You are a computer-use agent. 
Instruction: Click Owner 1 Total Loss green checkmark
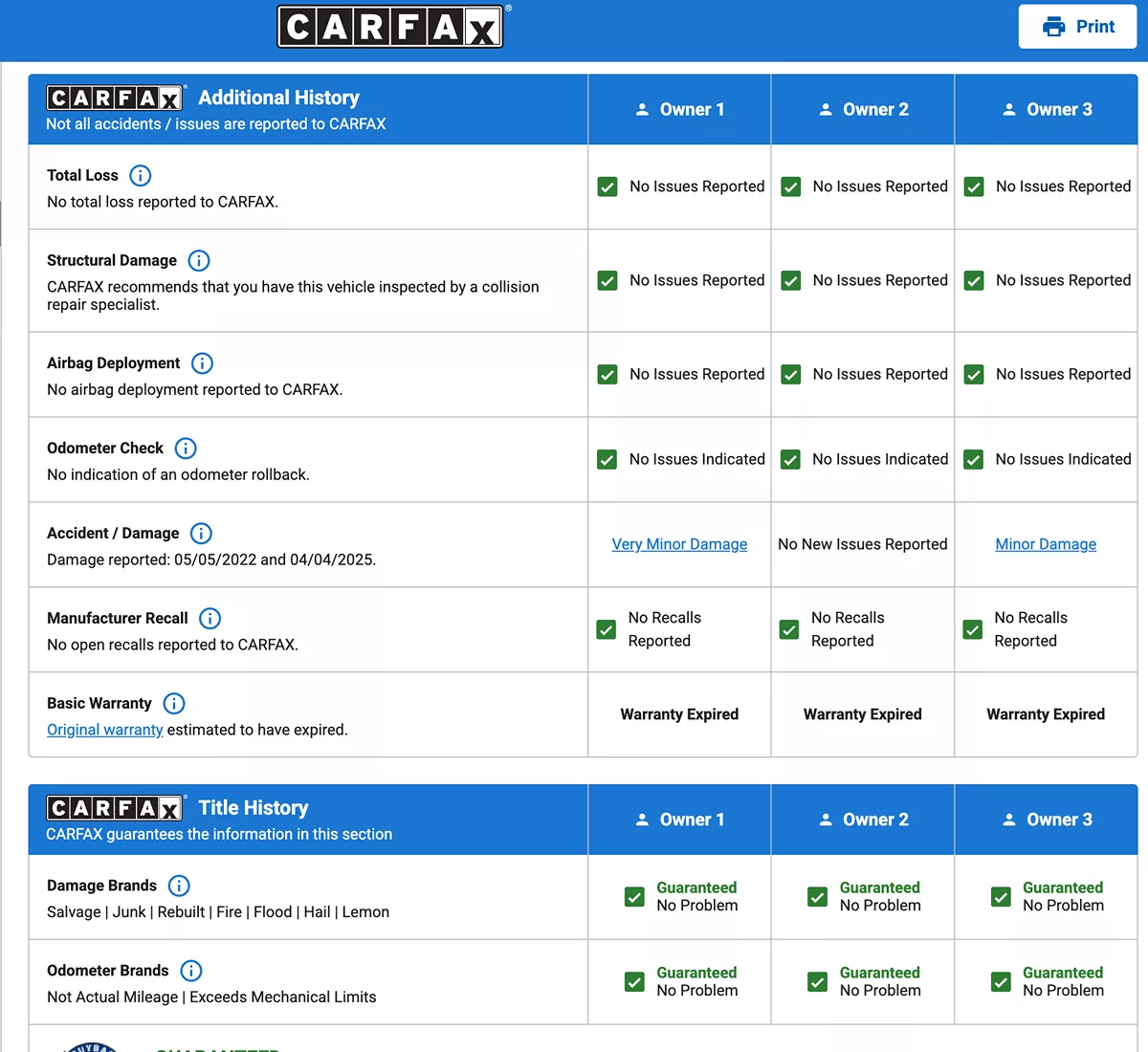(607, 186)
